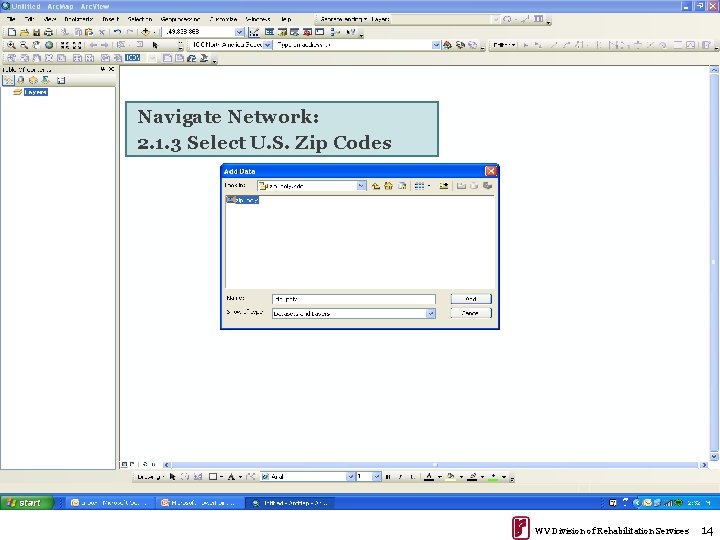Image resolution: width=720 pixels, height=540 pixels.
Task: Click the font color A swatch
Action: (x=429, y=477)
